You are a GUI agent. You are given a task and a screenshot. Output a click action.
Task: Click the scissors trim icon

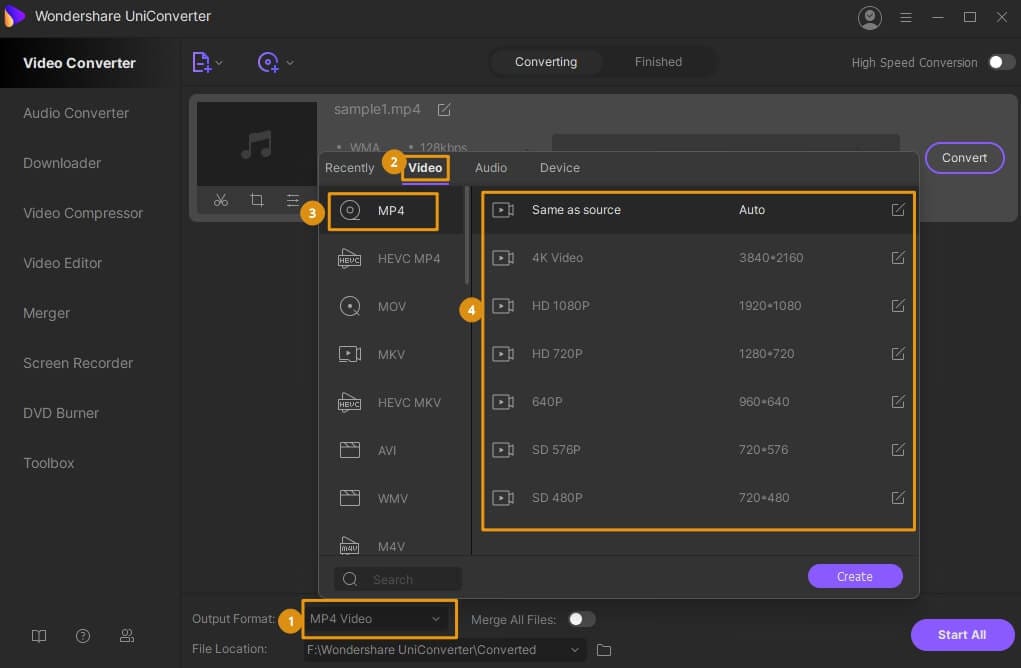click(221, 201)
